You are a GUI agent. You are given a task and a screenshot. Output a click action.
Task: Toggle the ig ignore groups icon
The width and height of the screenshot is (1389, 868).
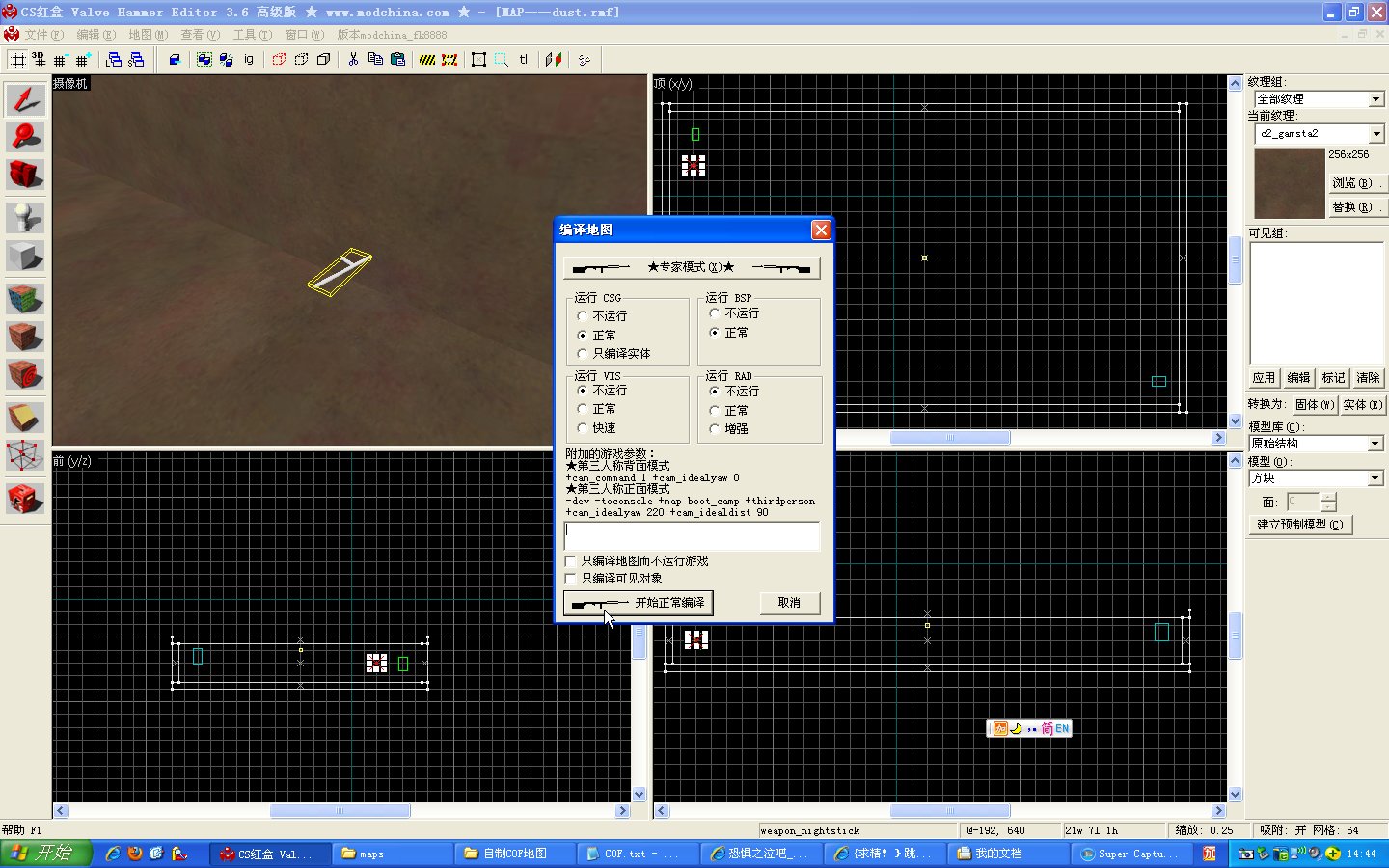click(249, 60)
